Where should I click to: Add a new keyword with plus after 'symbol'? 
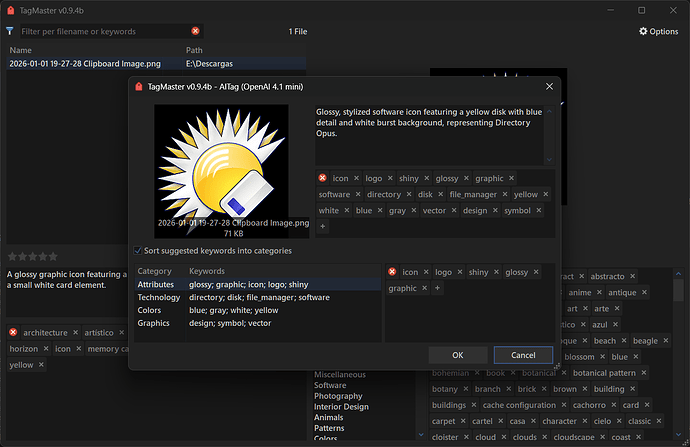coord(323,227)
